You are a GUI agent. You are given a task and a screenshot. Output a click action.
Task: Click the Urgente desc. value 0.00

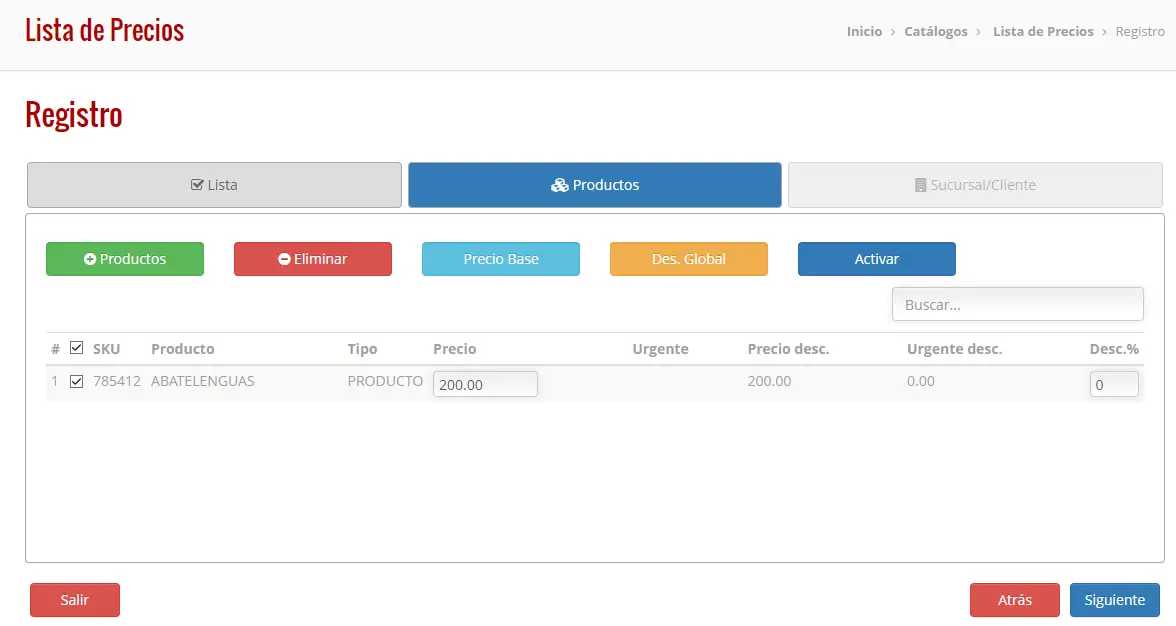pyautogui.click(x=921, y=381)
